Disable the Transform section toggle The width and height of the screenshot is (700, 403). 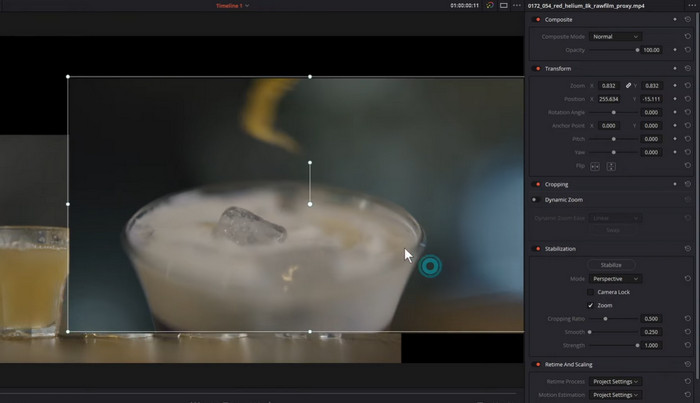[x=536, y=69]
